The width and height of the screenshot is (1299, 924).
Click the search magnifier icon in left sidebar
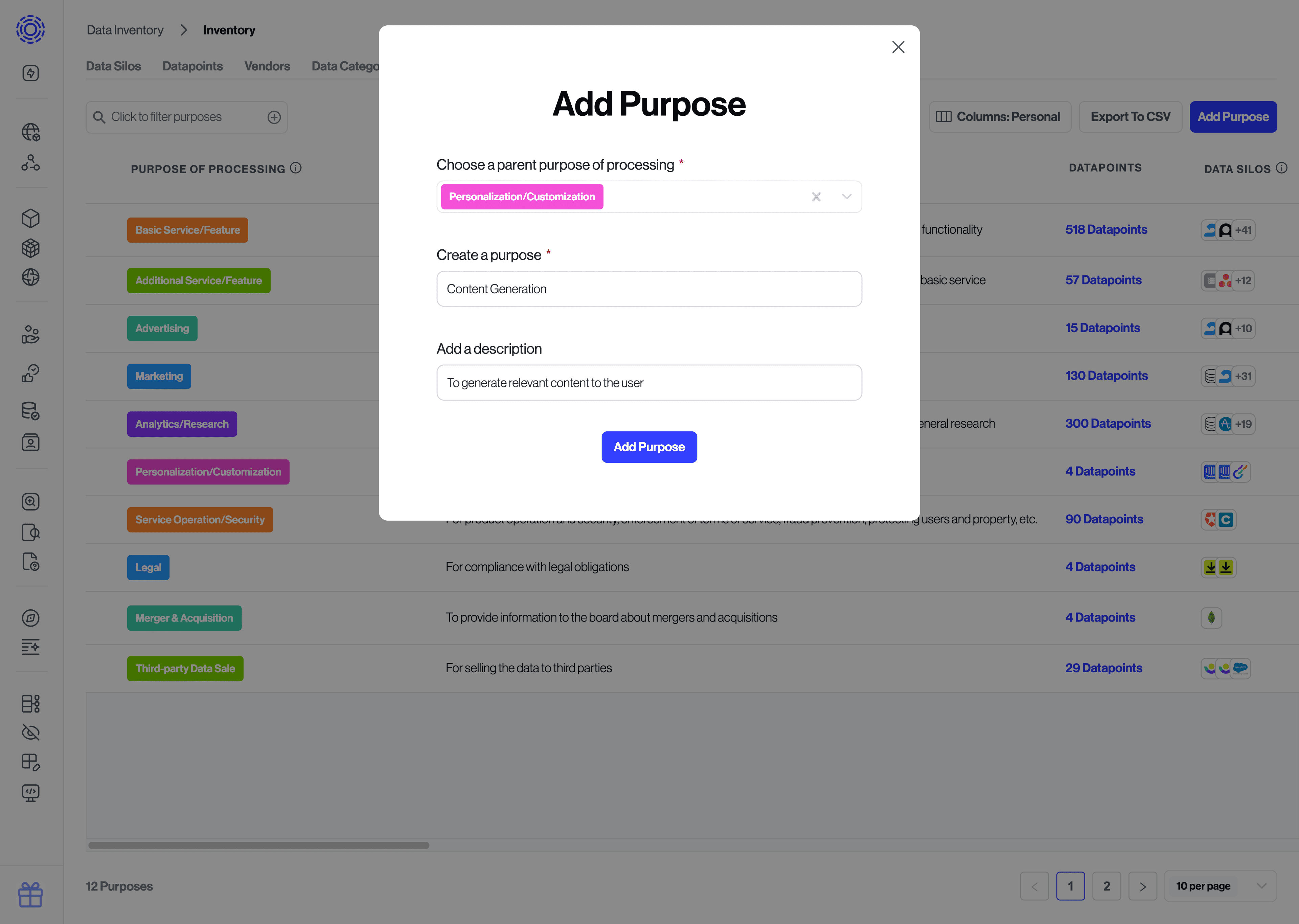tap(30, 502)
